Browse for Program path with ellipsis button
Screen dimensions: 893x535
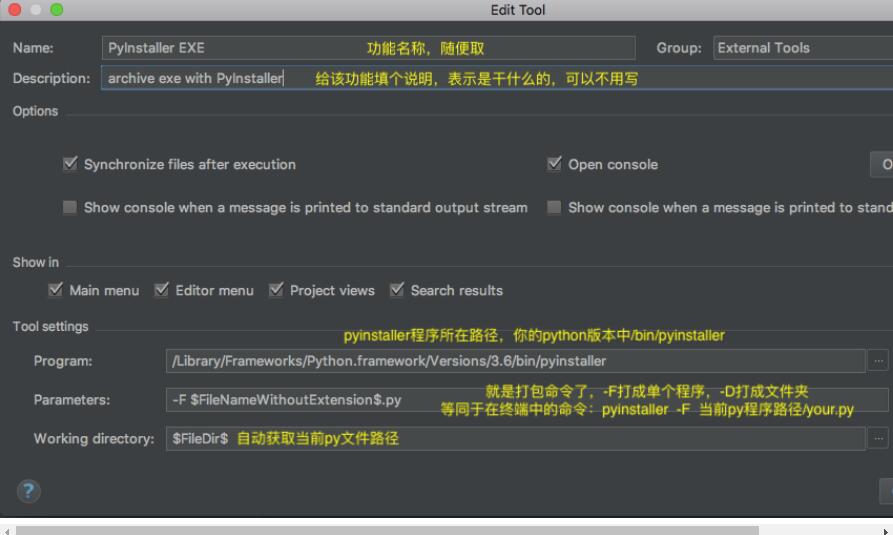pos(878,361)
